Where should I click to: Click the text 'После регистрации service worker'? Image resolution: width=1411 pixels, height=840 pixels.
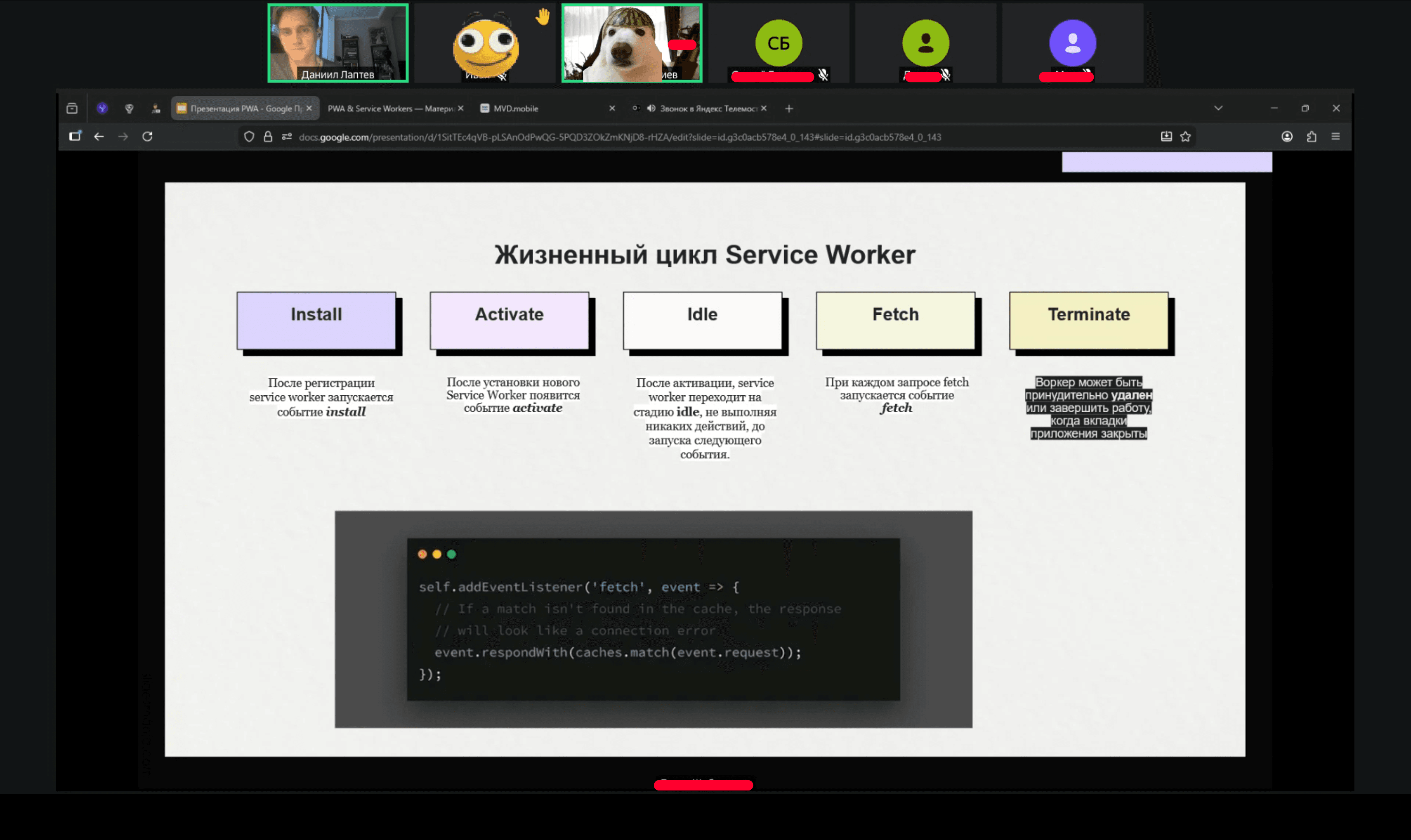(x=321, y=390)
